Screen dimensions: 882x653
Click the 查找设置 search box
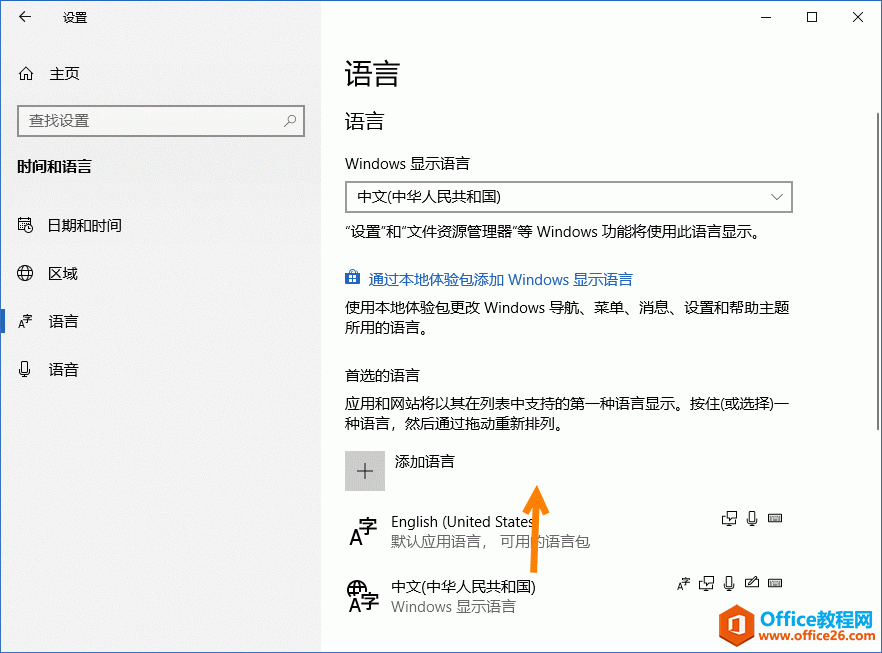pos(150,121)
